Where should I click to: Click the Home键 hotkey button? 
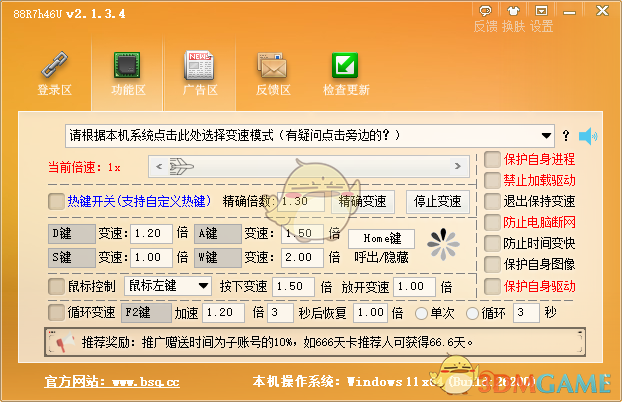pyautogui.click(x=382, y=239)
